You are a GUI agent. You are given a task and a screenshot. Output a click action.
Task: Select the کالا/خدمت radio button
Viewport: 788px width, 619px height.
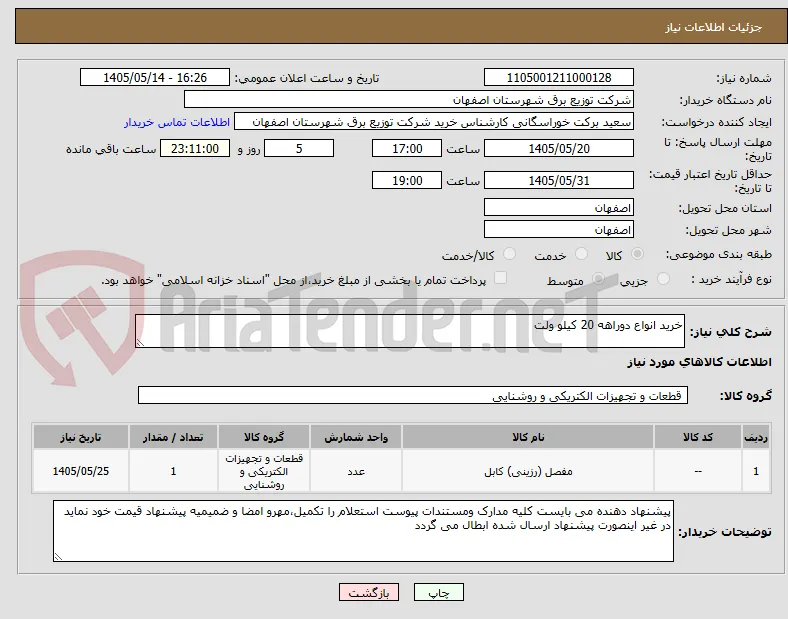tap(510, 254)
